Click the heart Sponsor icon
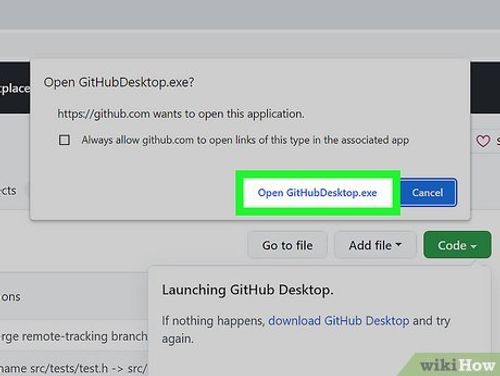 (483, 141)
